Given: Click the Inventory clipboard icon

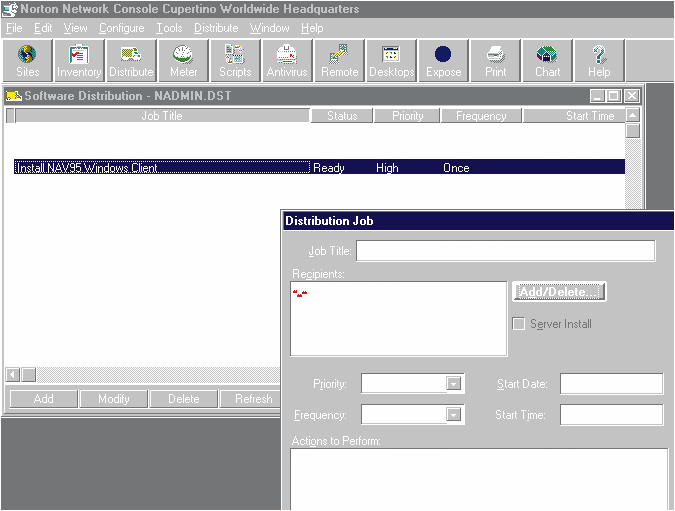Looking at the screenshot, I should point(79,60).
